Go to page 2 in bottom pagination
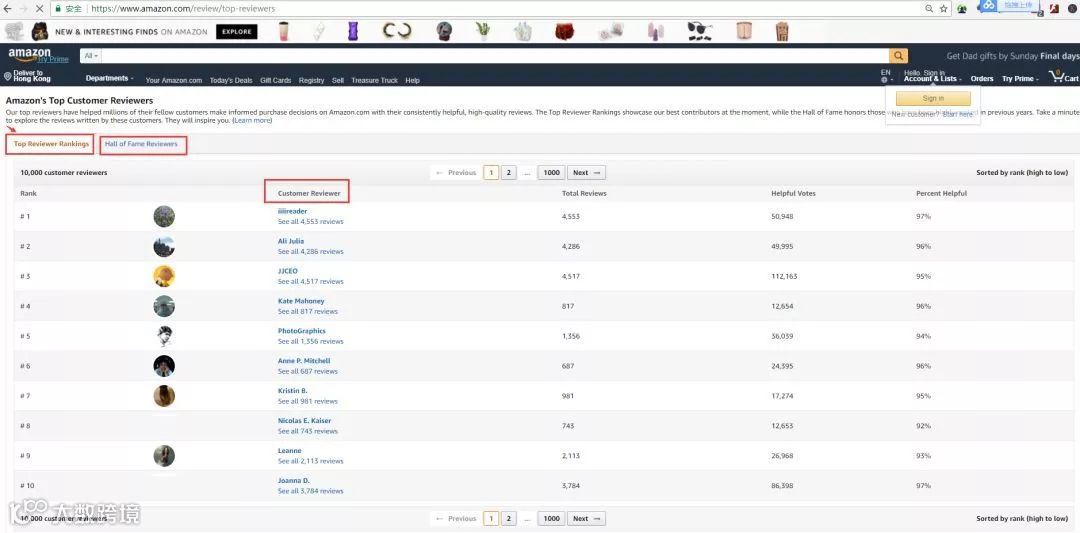Image resolution: width=1080 pixels, height=533 pixels. point(508,519)
